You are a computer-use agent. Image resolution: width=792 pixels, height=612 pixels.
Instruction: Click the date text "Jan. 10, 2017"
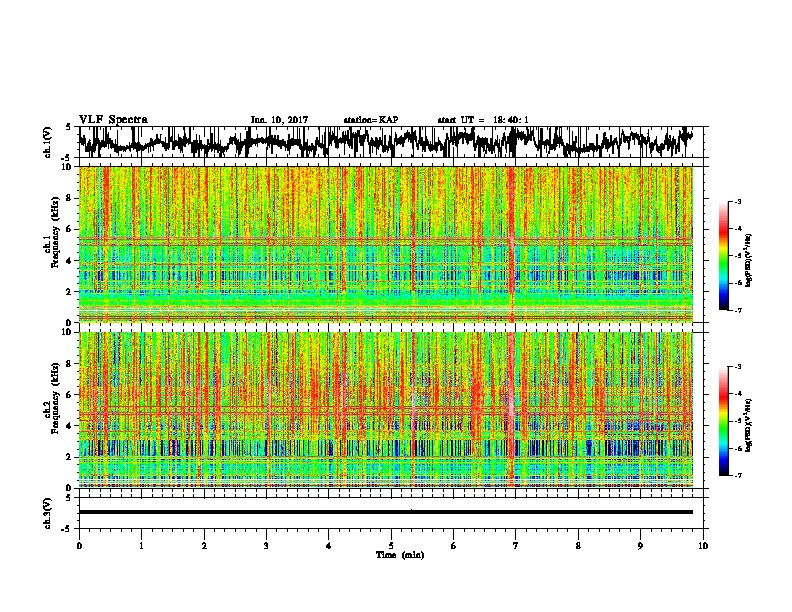pos(279,120)
